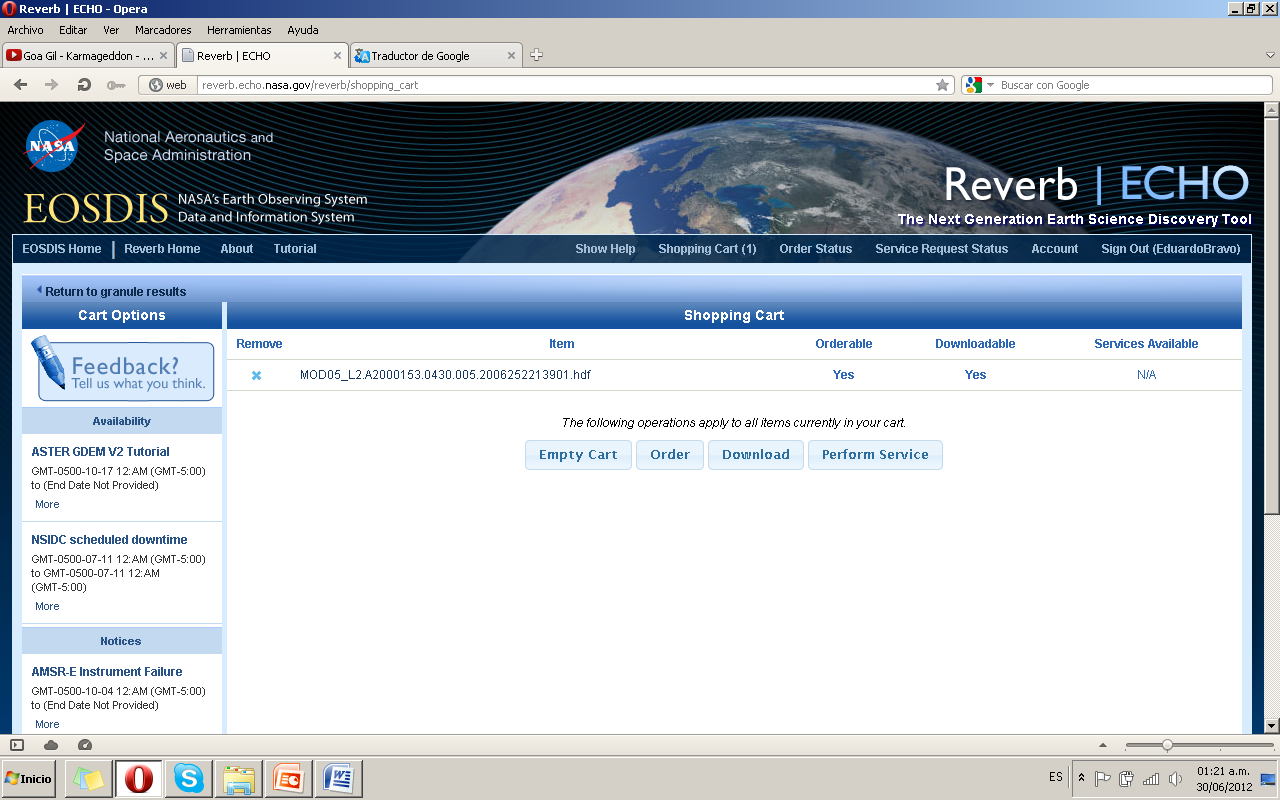
Task: Adjust the zoom slider in status bar
Action: pos(1166,745)
